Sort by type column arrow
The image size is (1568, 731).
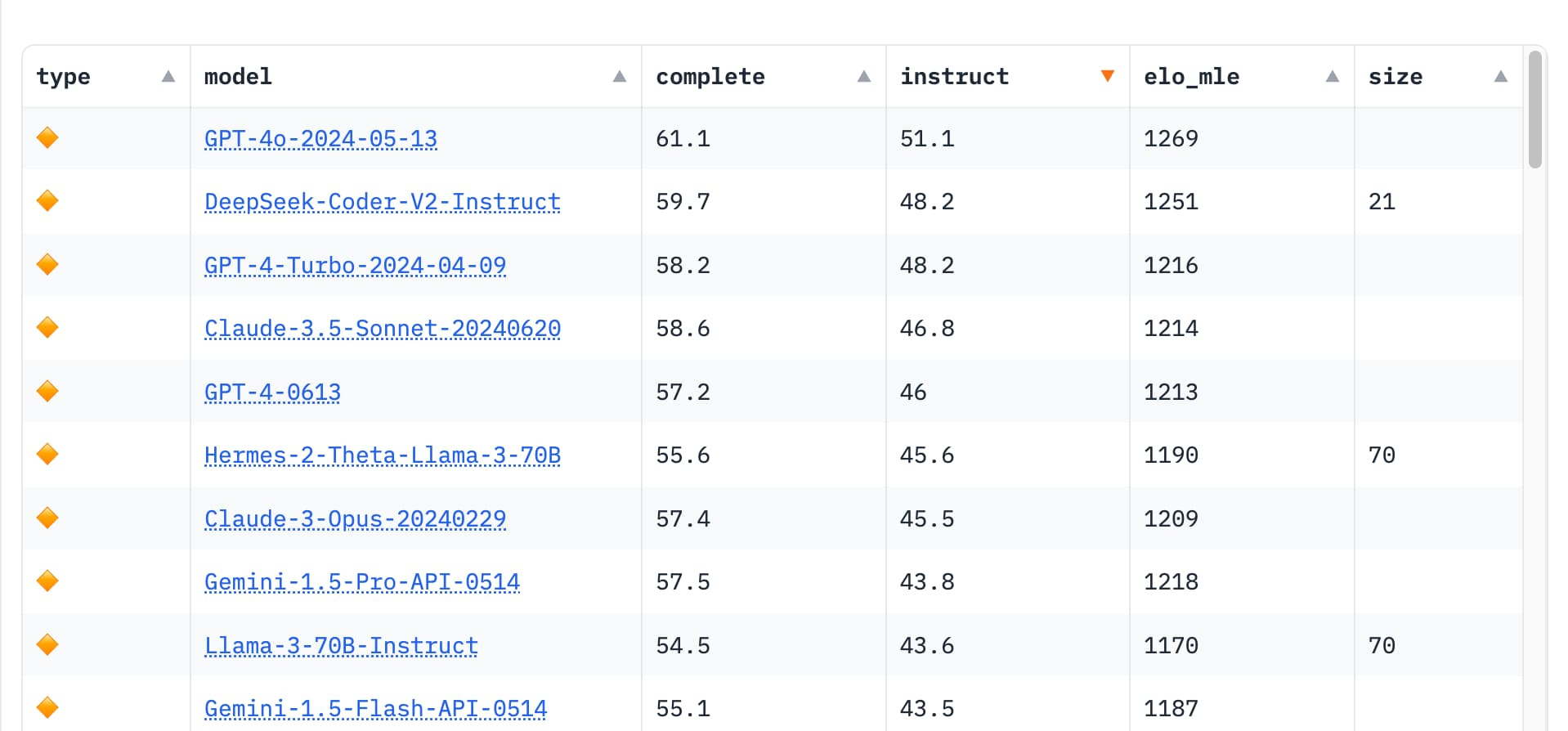(x=168, y=76)
